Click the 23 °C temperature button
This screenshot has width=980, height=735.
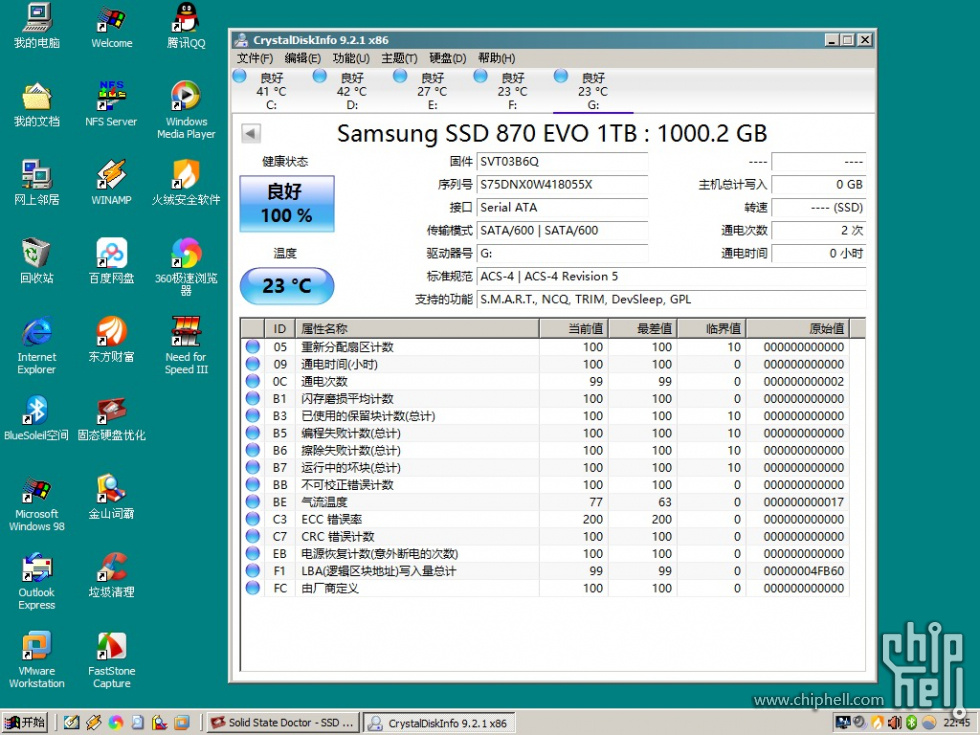[x=287, y=286]
